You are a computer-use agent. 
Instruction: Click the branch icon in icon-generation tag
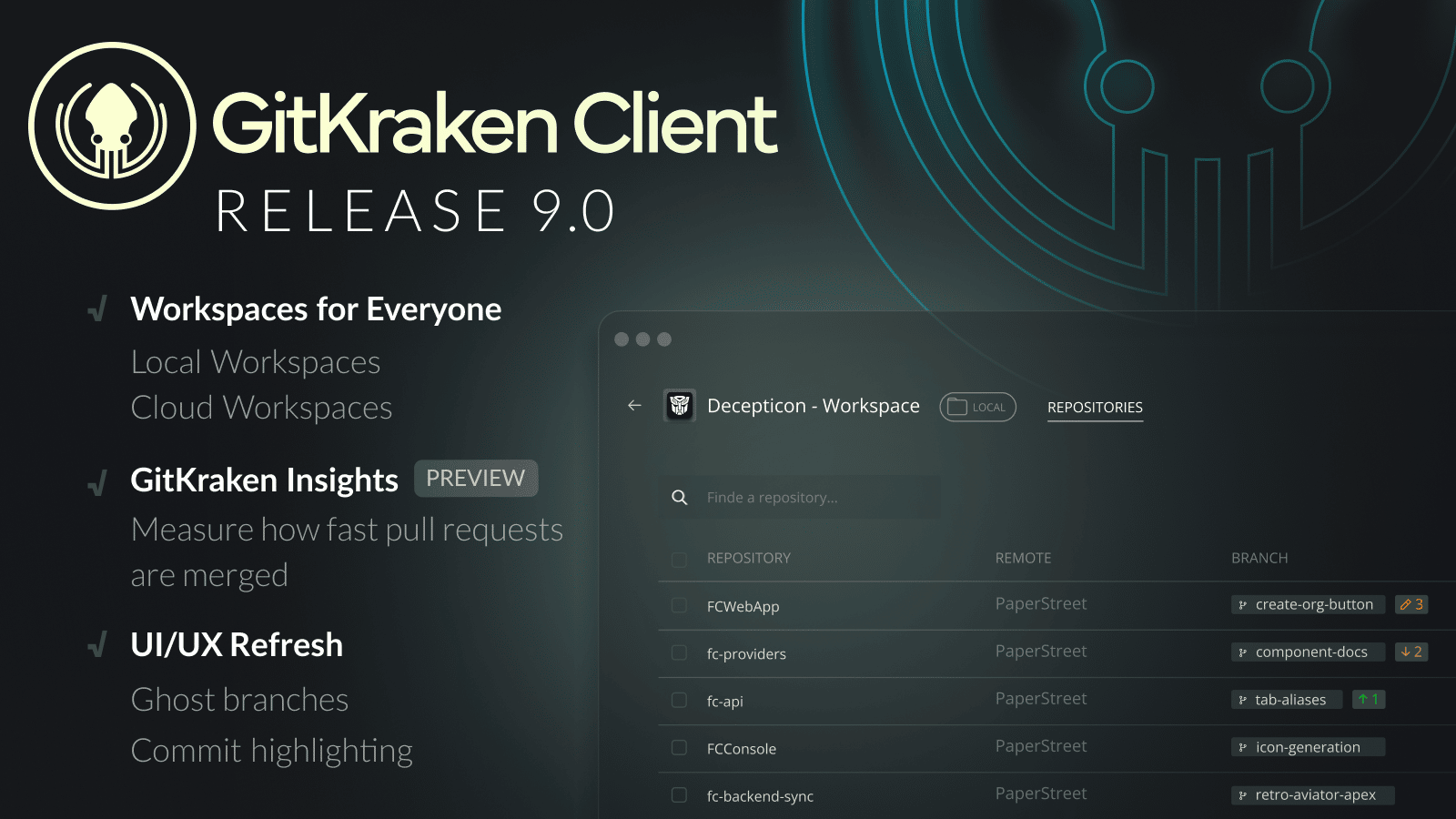1243,747
